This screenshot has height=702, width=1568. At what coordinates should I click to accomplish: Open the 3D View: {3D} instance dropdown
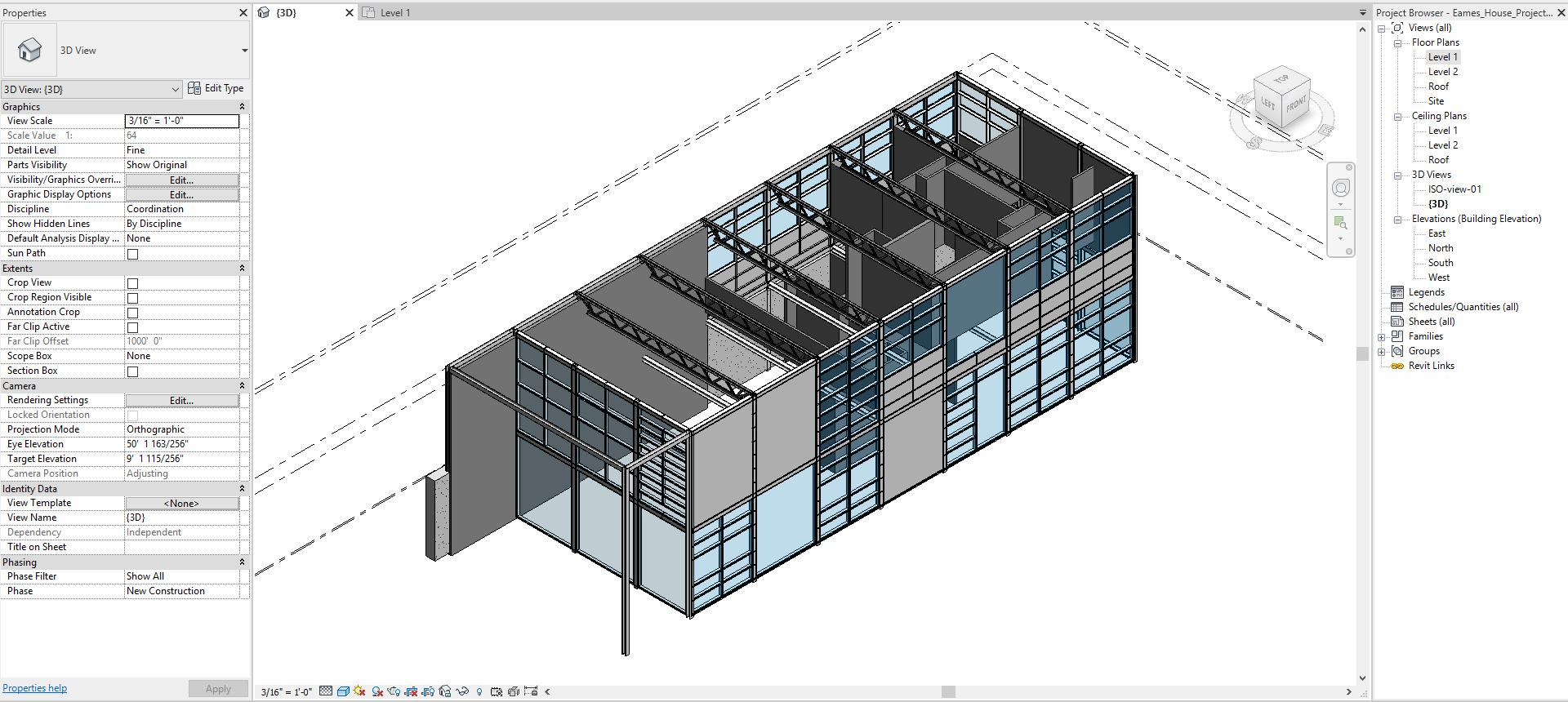coord(91,89)
